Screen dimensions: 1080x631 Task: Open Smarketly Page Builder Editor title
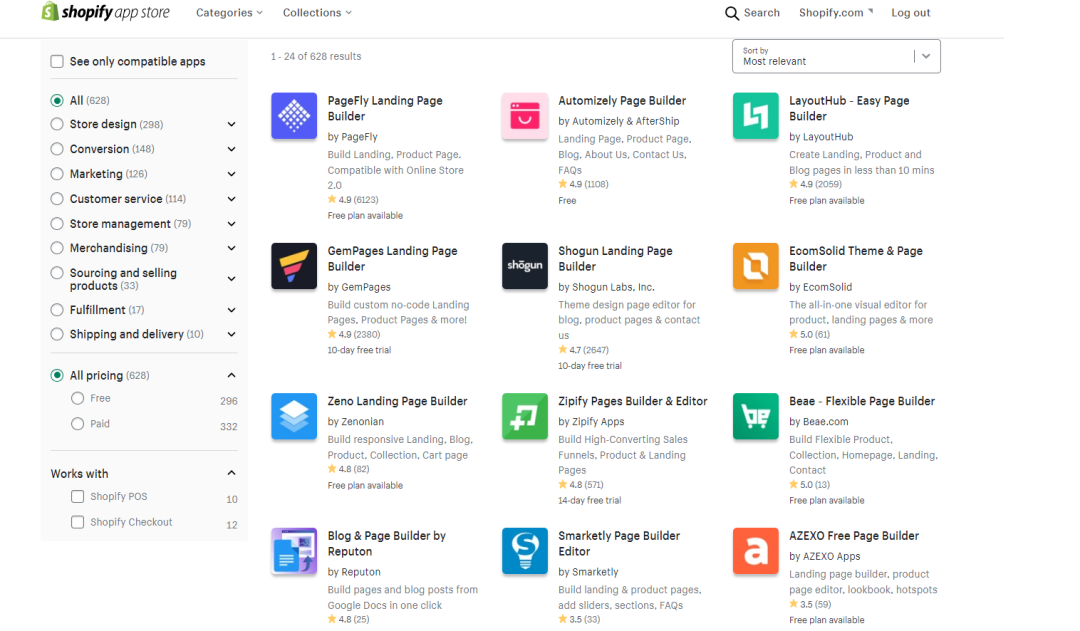pos(619,544)
